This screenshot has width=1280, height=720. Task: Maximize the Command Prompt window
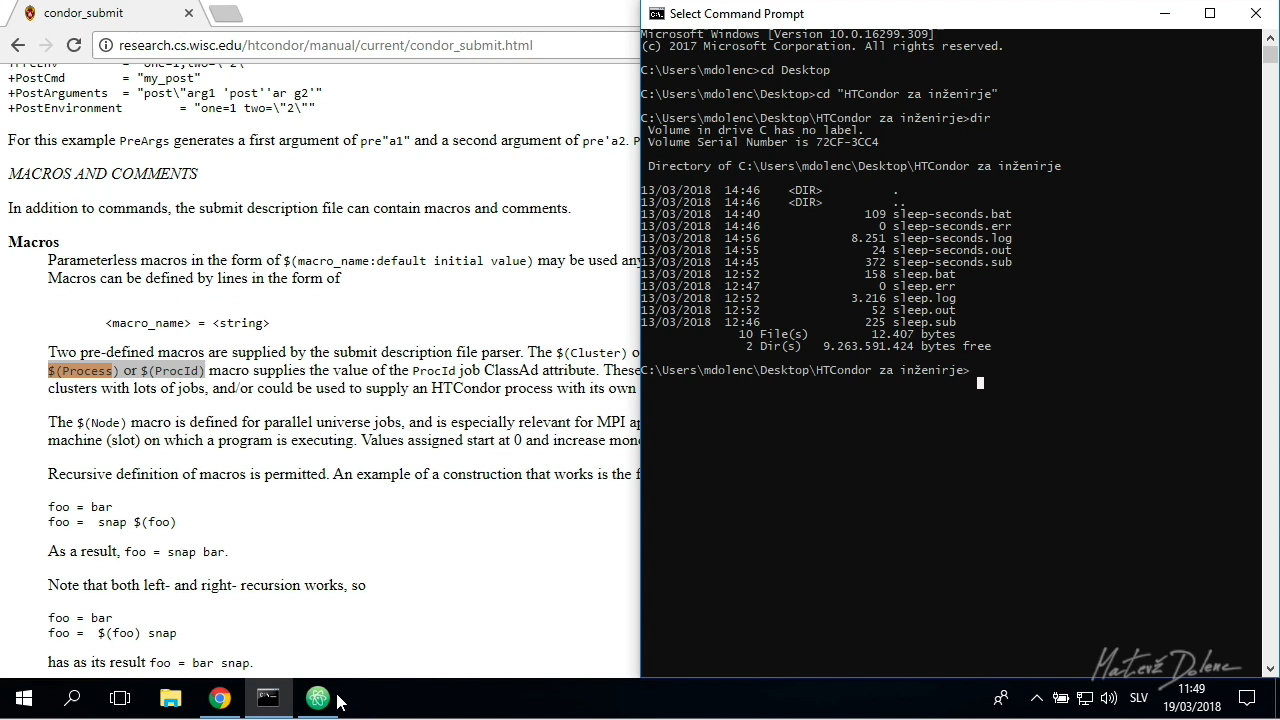click(1210, 13)
